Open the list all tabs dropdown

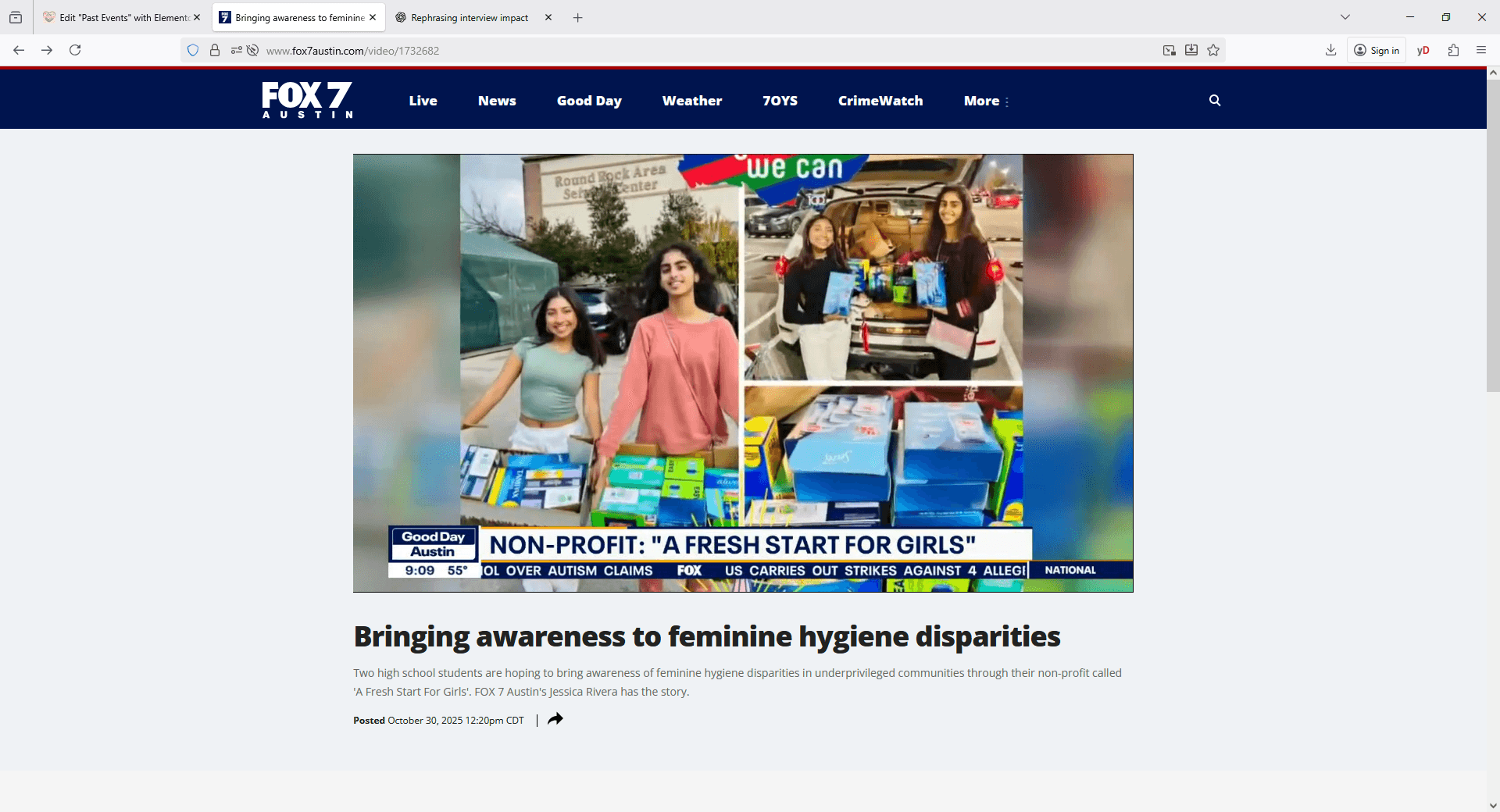[1345, 17]
